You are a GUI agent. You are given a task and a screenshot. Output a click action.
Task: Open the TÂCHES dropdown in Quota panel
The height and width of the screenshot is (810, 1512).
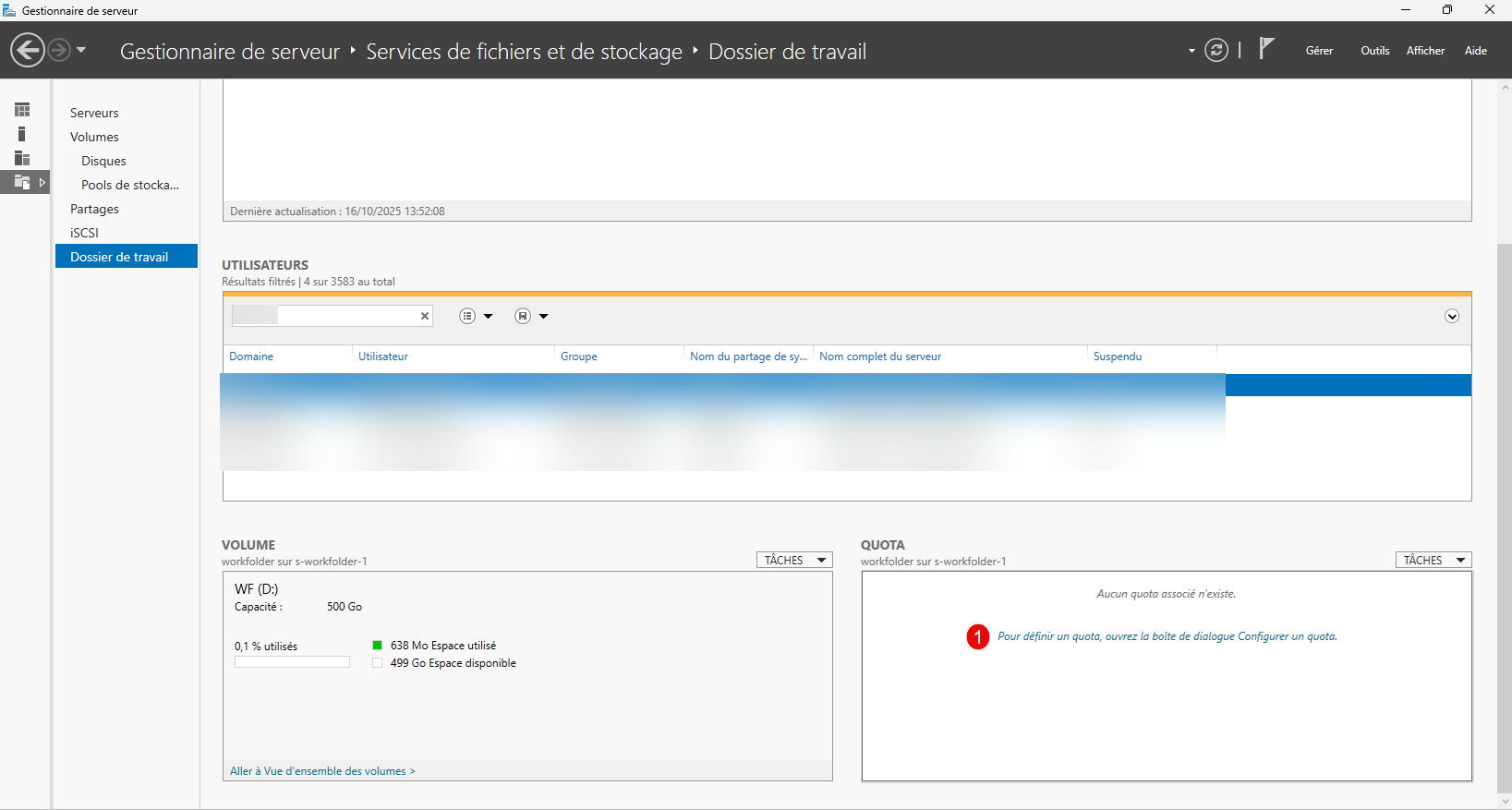point(1433,561)
